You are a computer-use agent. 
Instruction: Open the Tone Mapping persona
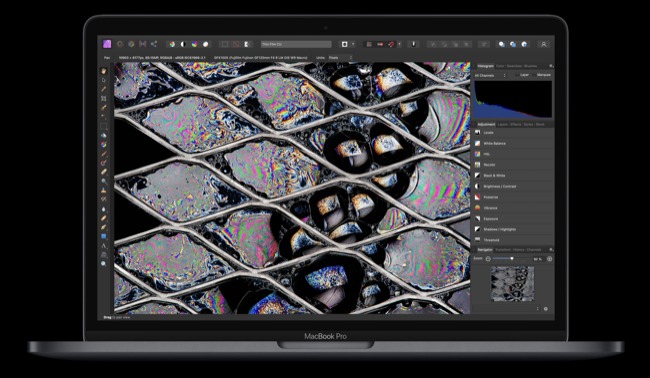(x=143, y=44)
